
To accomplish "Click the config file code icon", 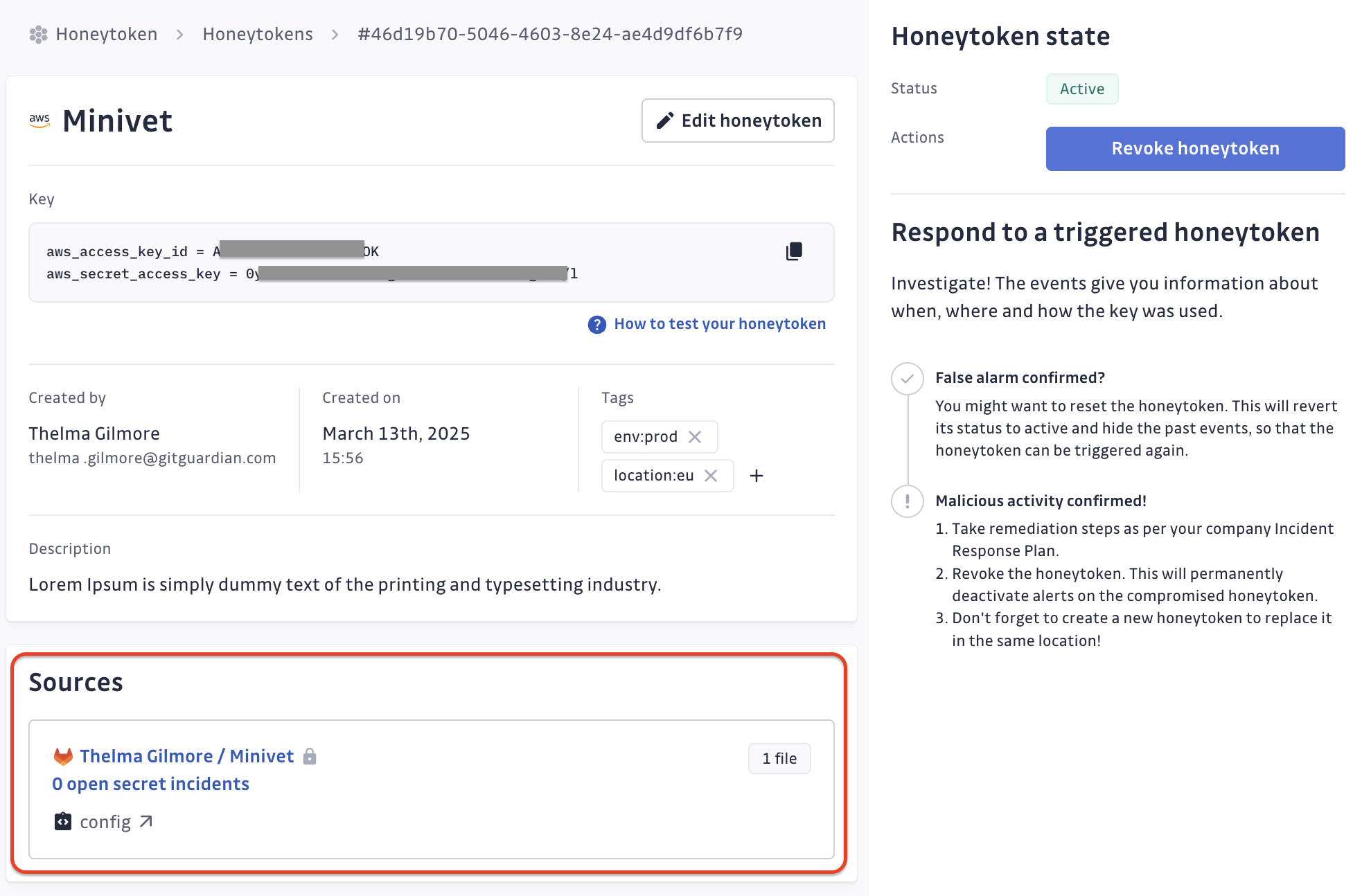I will point(62,822).
